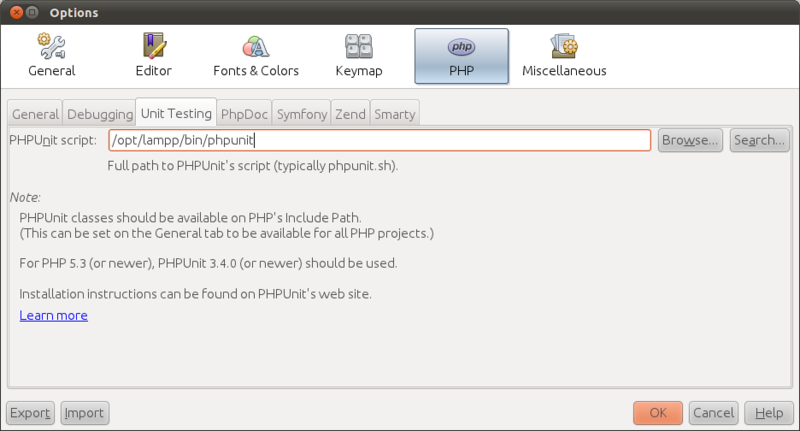Confirm the options with OK
800x431 pixels.
pos(658,413)
